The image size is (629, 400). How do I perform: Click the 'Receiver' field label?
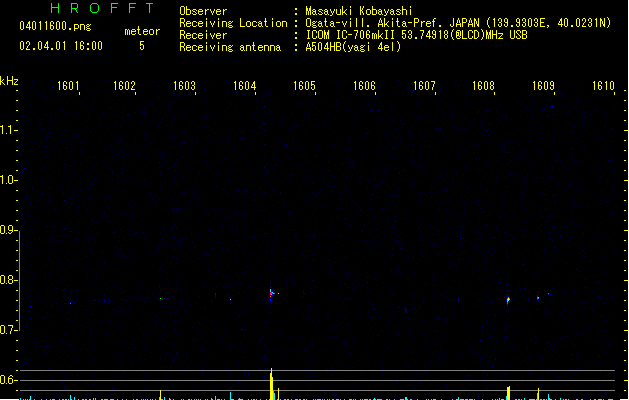tap(203, 35)
